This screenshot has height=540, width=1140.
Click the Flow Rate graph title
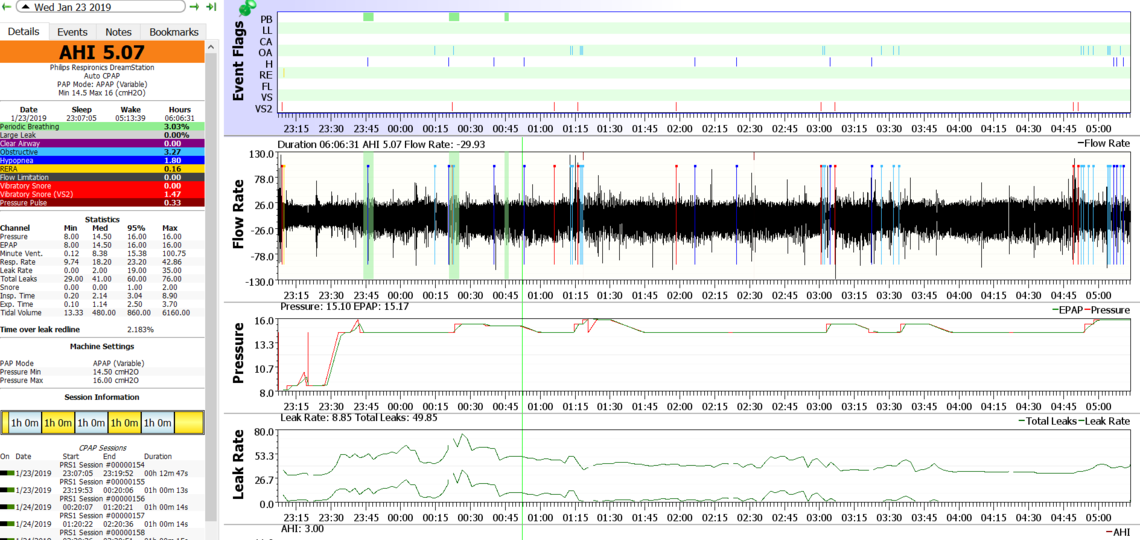tap(238, 215)
